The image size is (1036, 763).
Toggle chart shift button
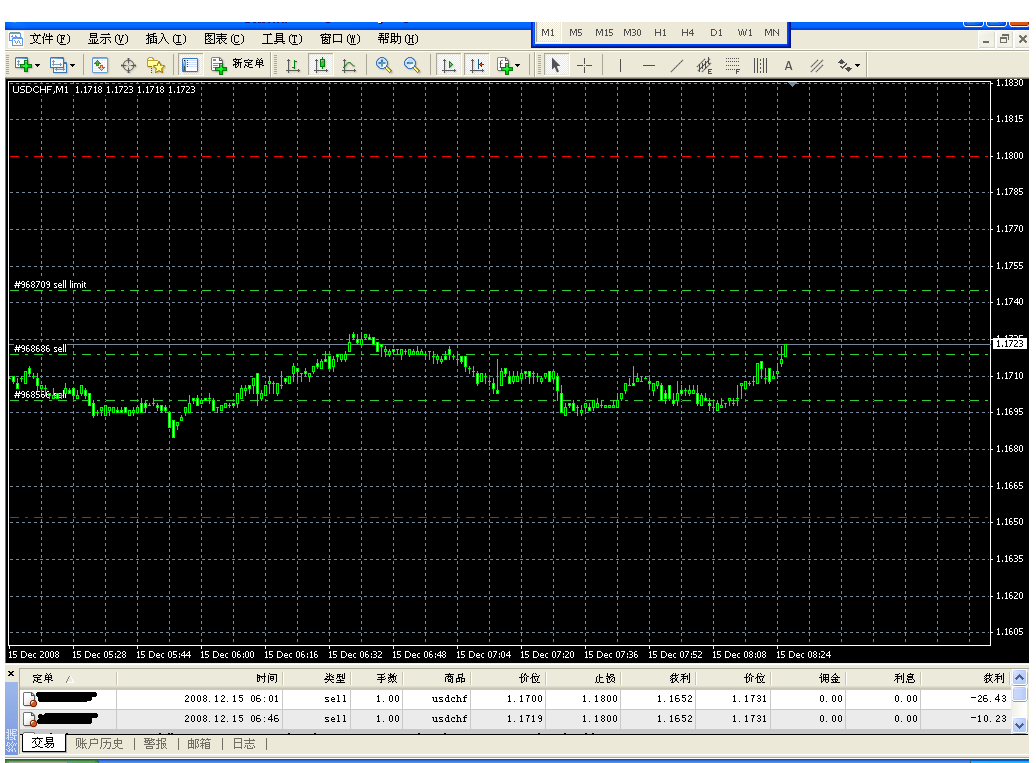pyautogui.click(x=476, y=65)
